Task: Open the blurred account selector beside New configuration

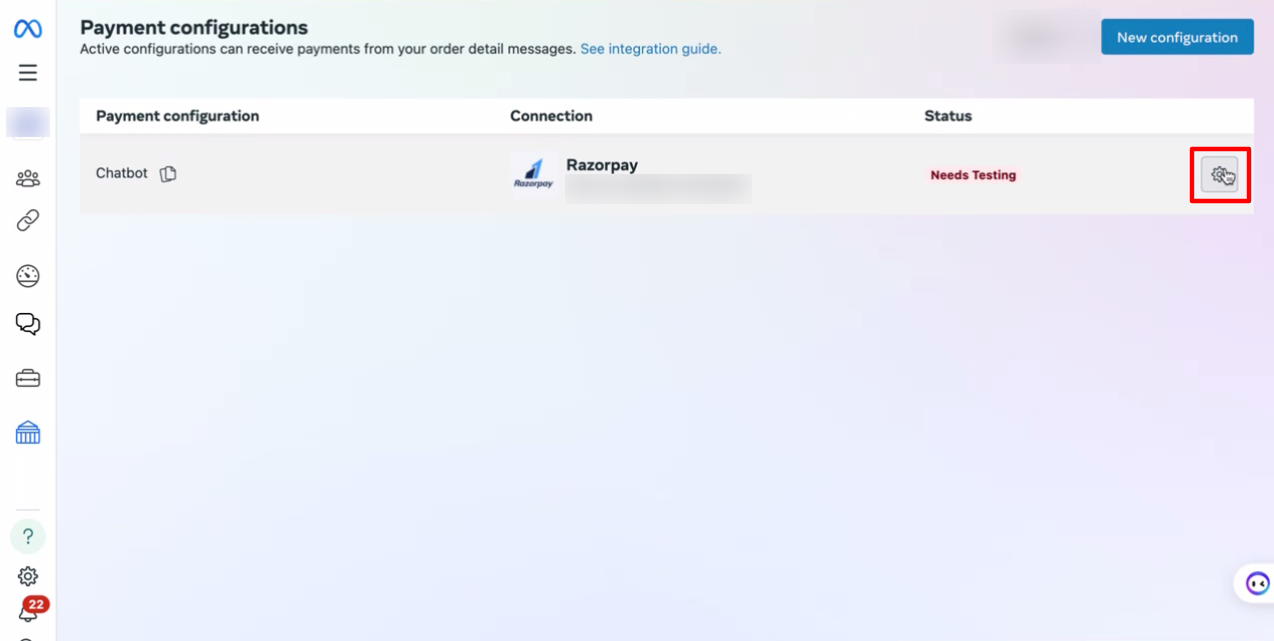Action: [x=1045, y=37]
